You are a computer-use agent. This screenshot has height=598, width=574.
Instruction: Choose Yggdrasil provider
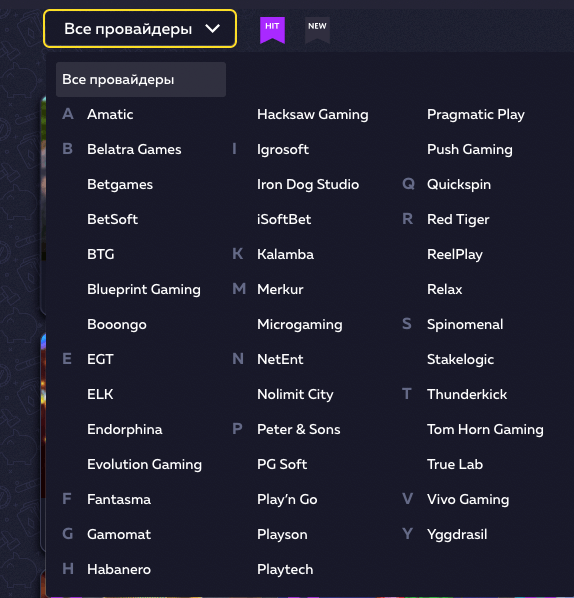point(457,535)
